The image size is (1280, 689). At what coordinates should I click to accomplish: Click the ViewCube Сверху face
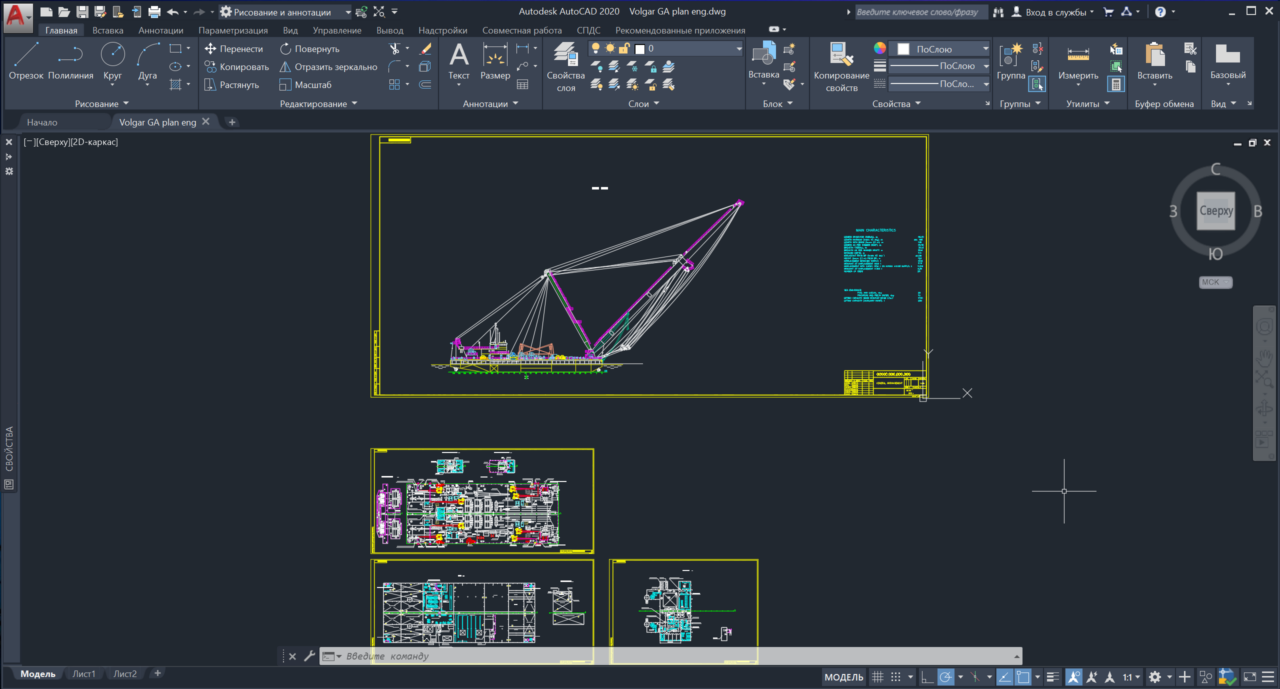point(1216,211)
